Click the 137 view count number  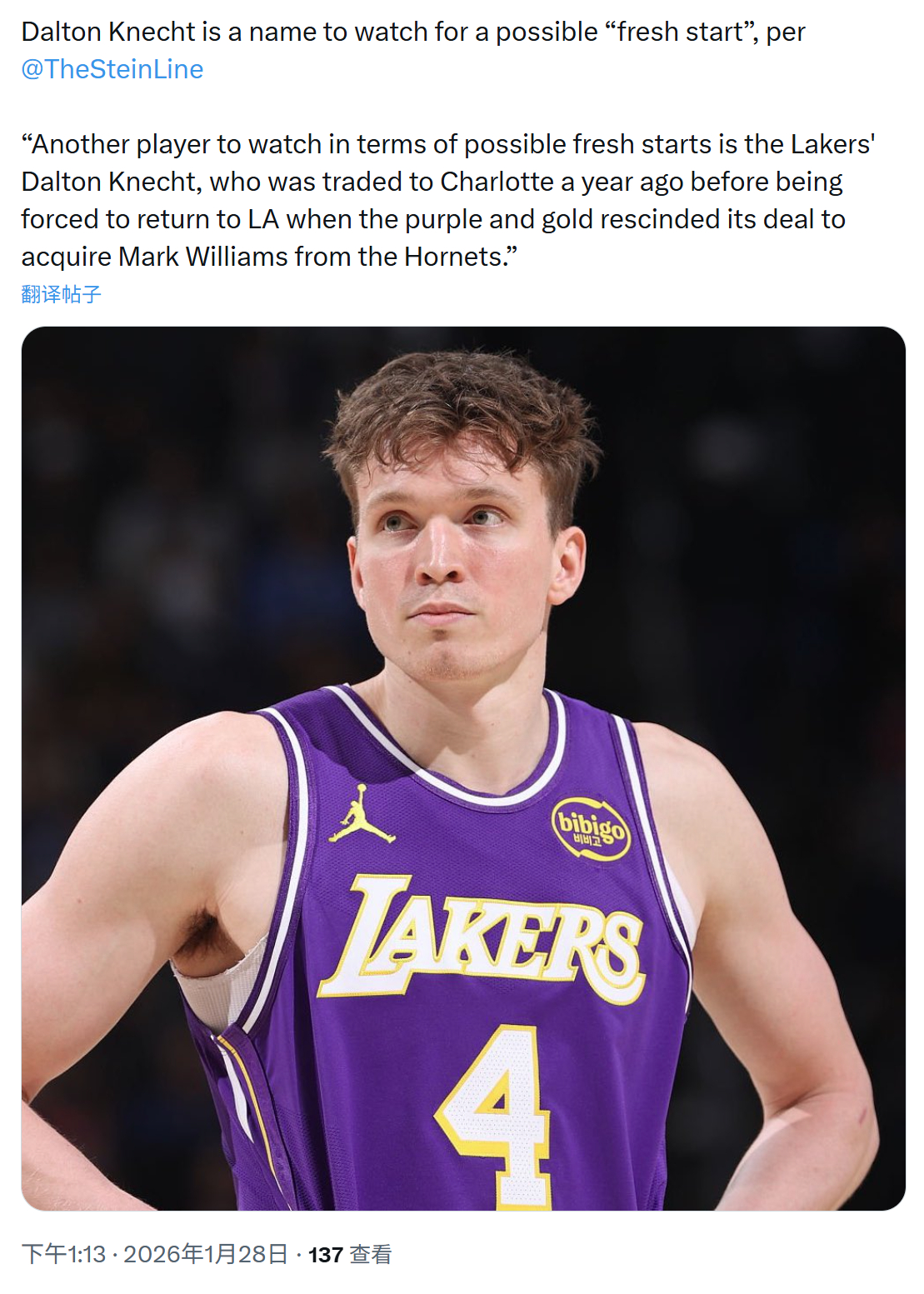click(326, 1255)
